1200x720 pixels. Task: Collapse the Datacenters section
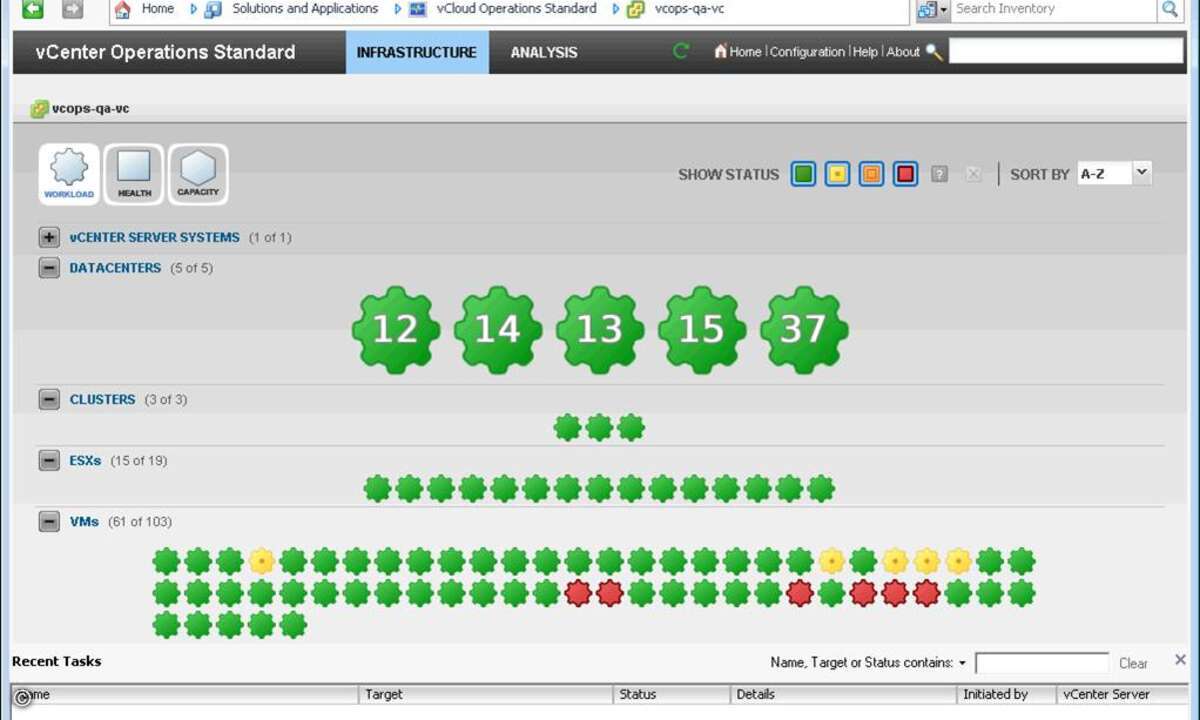tap(49, 268)
